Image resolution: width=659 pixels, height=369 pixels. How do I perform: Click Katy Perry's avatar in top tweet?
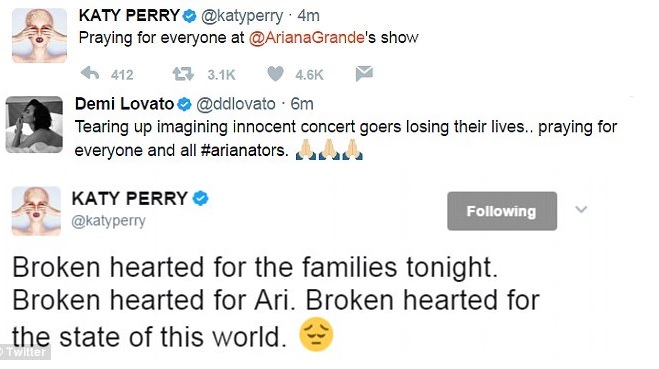point(39,36)
